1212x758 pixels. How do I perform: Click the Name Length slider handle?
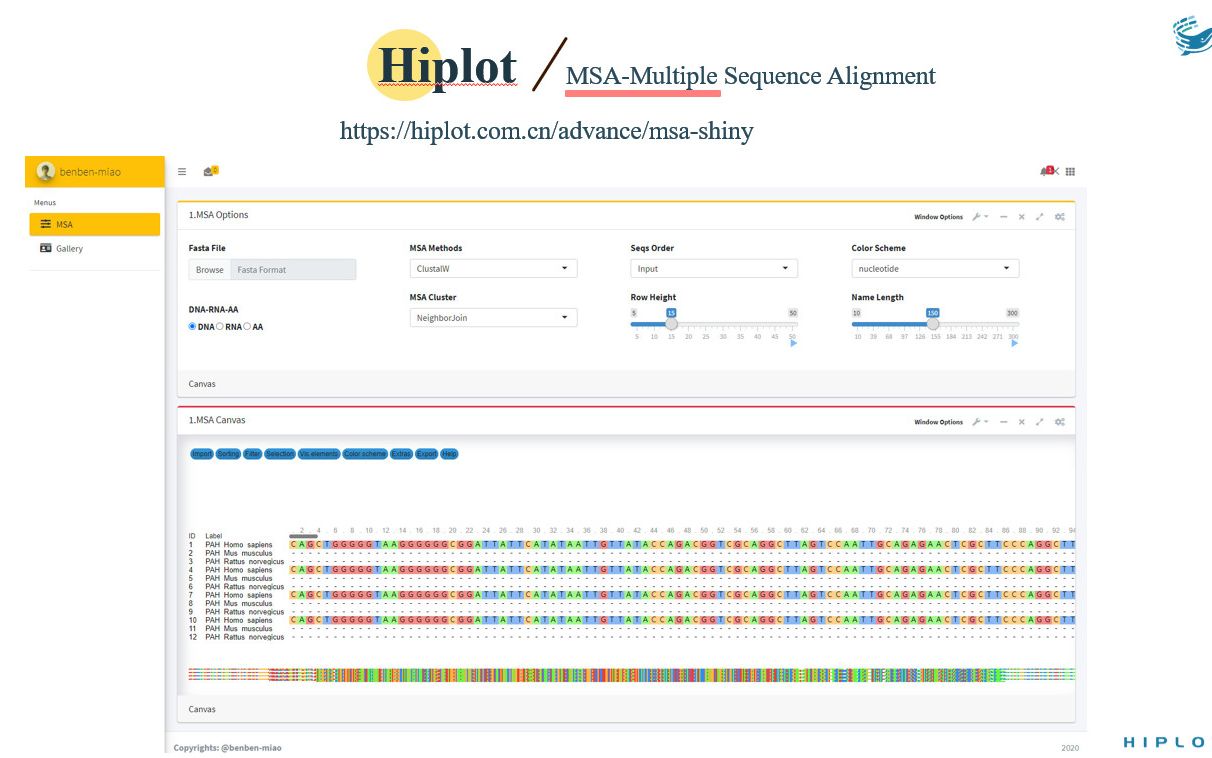933,323
